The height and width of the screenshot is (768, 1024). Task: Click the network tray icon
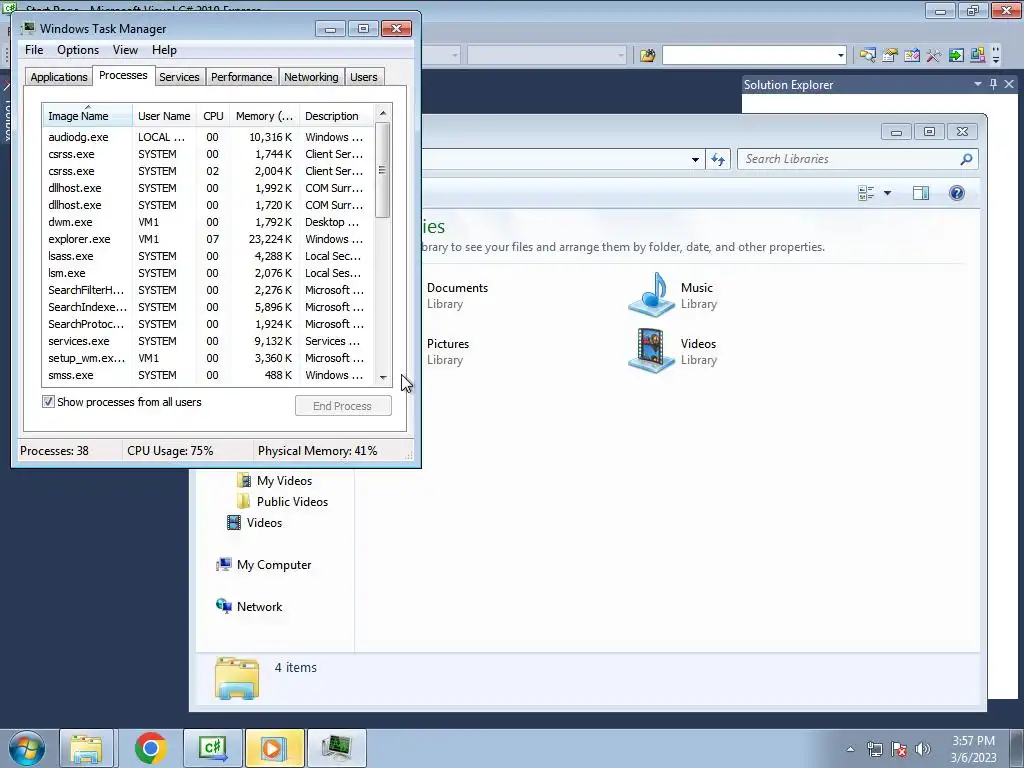tap(874, 749)
